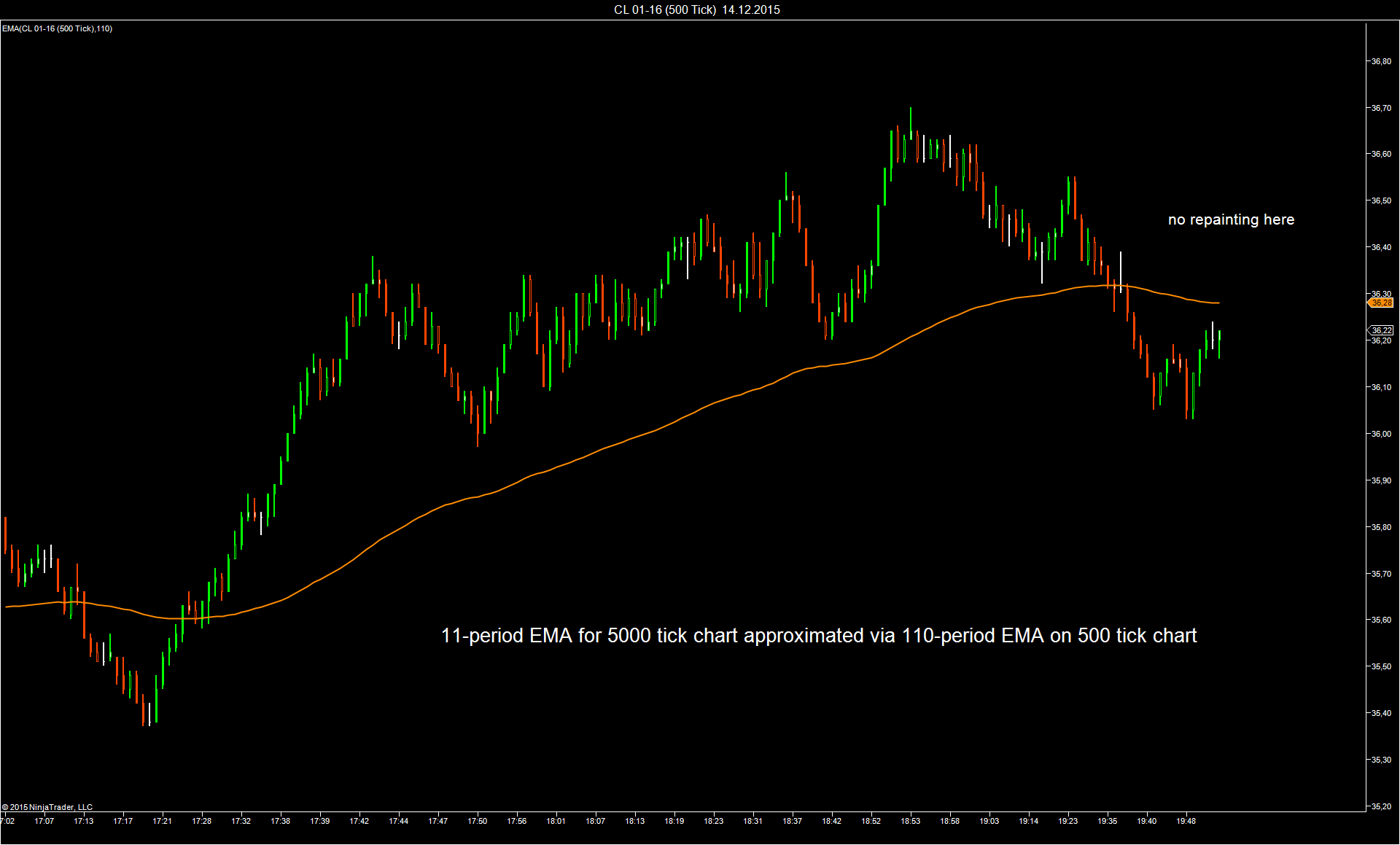This screenshot has height=845, width=1400.
Task: Select the 'no repainting here' text annotation
Action: [x=1231, y=219]
